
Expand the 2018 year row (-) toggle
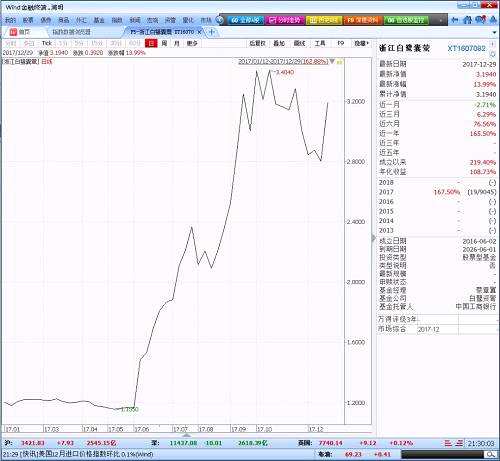coord(492,183)
